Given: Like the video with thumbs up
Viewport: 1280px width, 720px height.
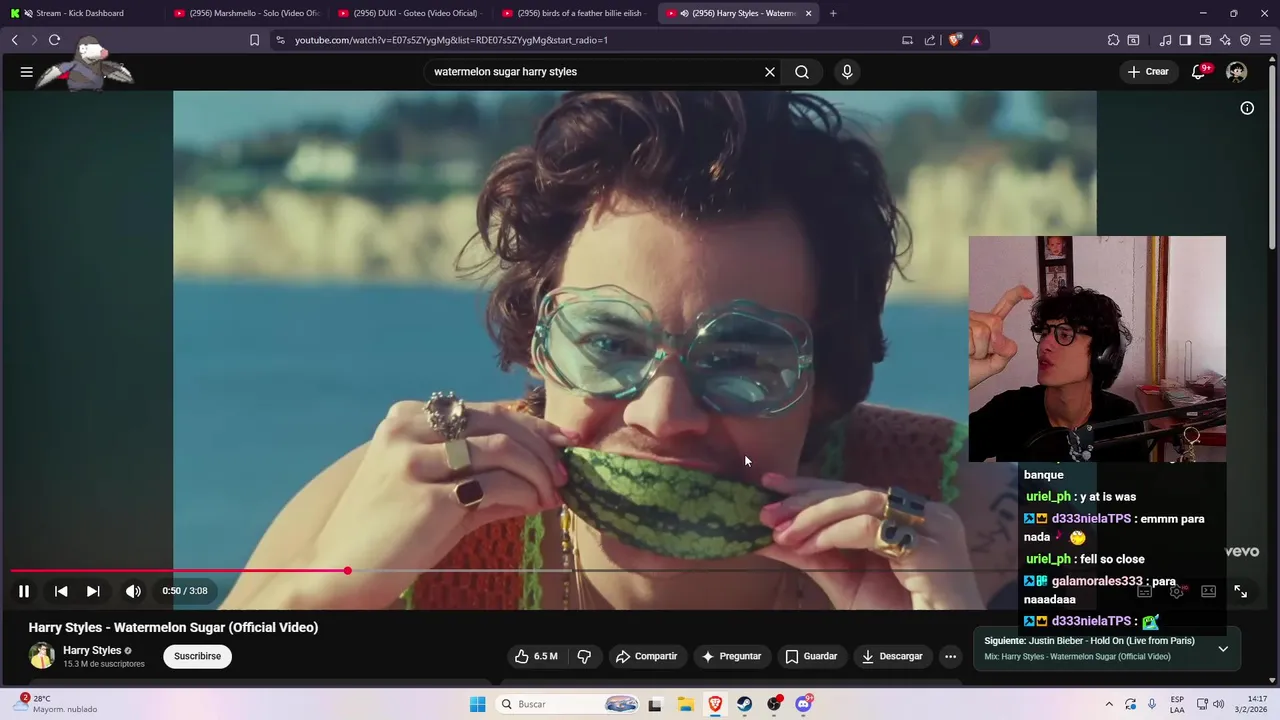Looking at the screenshot, I should [535, 656].
